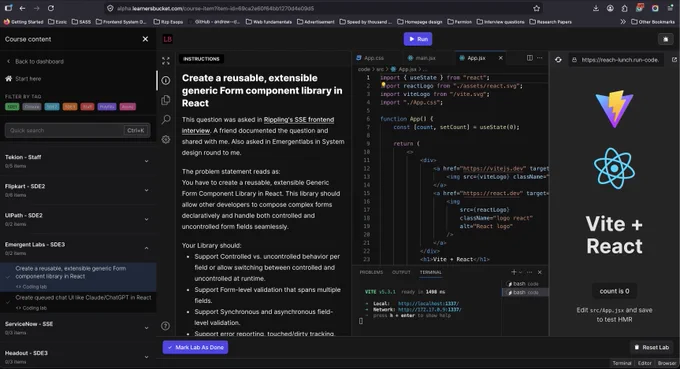The height and width of the screenshot is (369, 680).
Task: Bookmark this page with star icon
Action: tap(536, 8)
